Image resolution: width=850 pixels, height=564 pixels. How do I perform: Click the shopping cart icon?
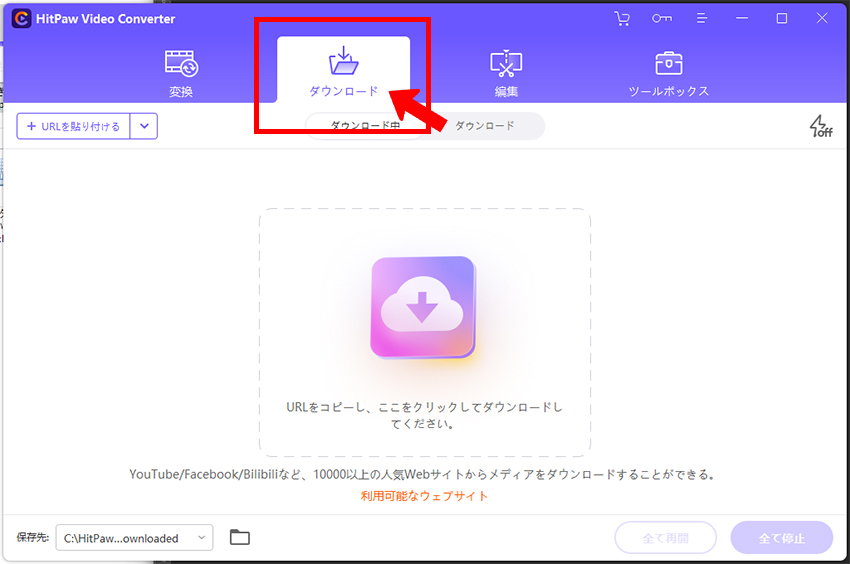click(x=622, y=18)
